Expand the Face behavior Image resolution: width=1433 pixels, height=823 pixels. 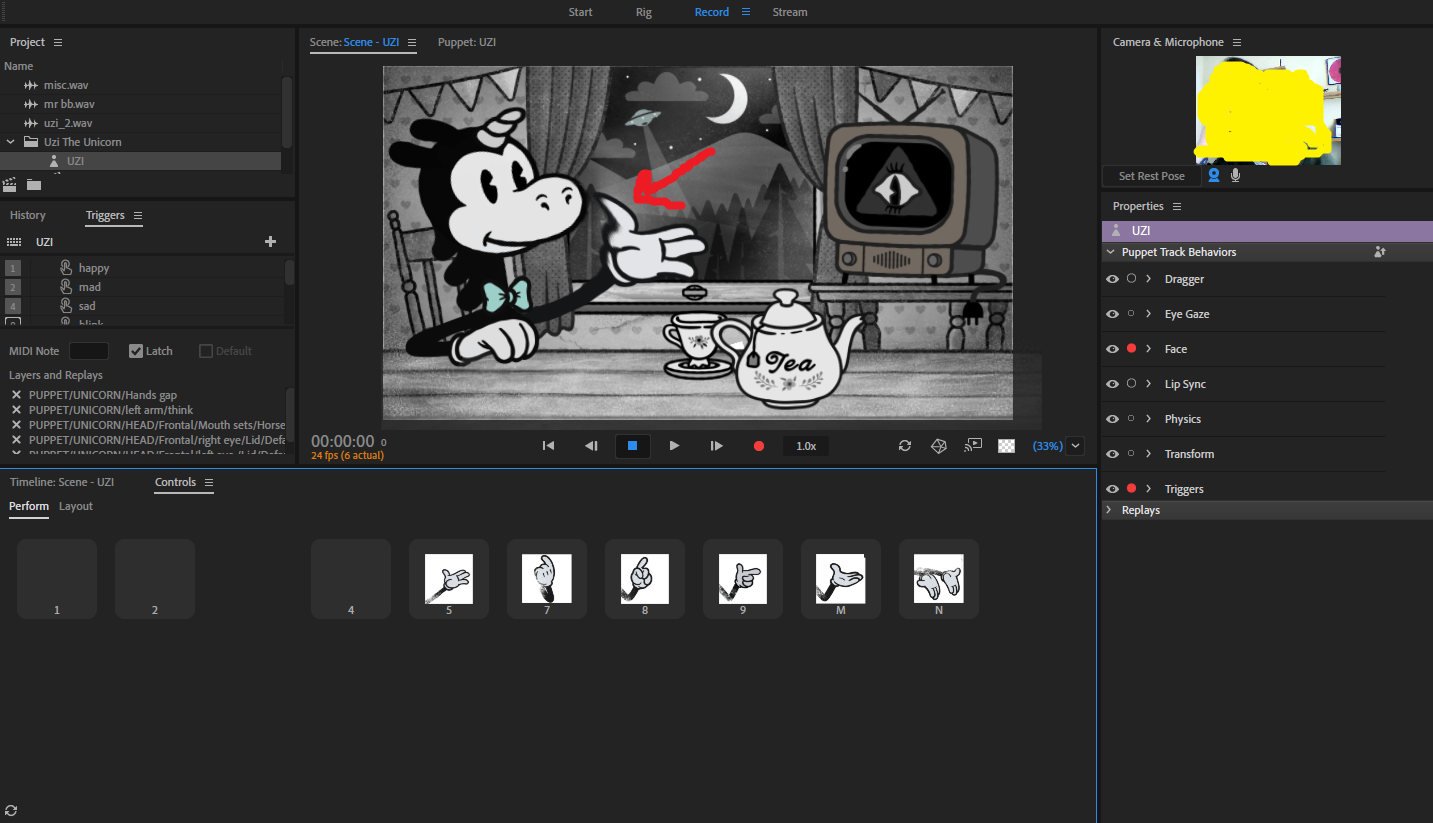click(x=1149, y=349)
